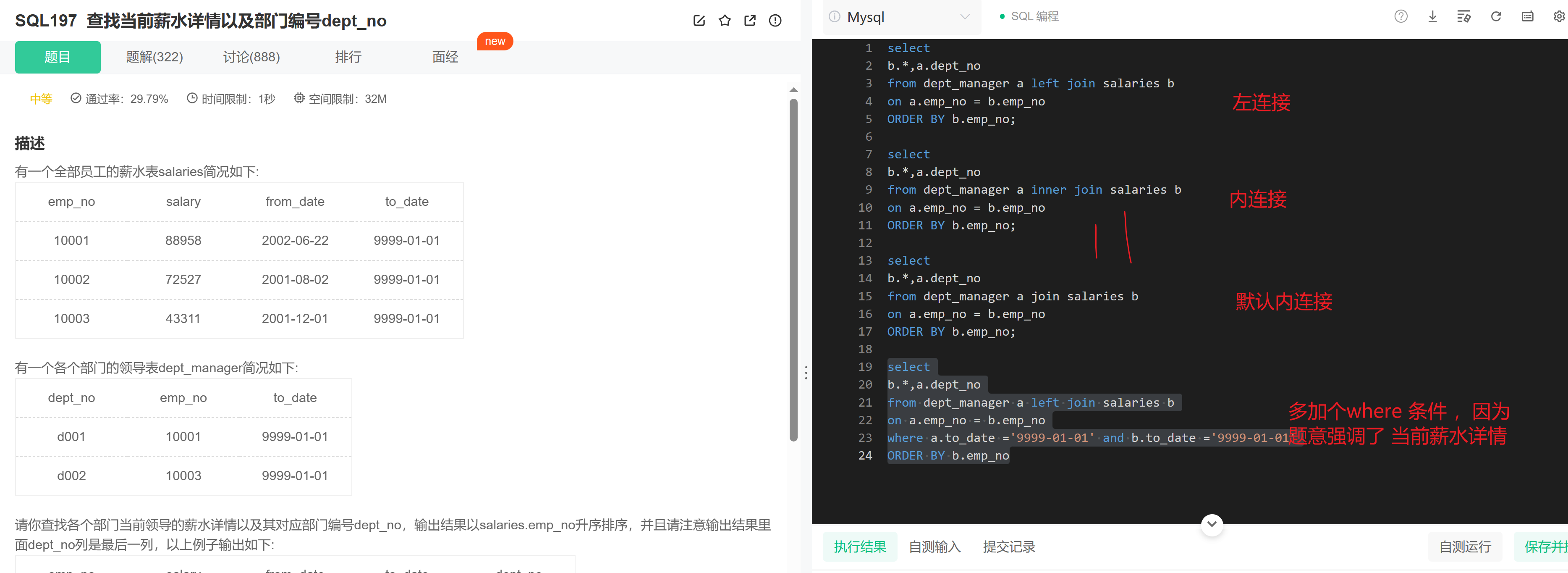1568x573 pixels.
Task: Click the edit note icon beside title
Action: (699, 21)
